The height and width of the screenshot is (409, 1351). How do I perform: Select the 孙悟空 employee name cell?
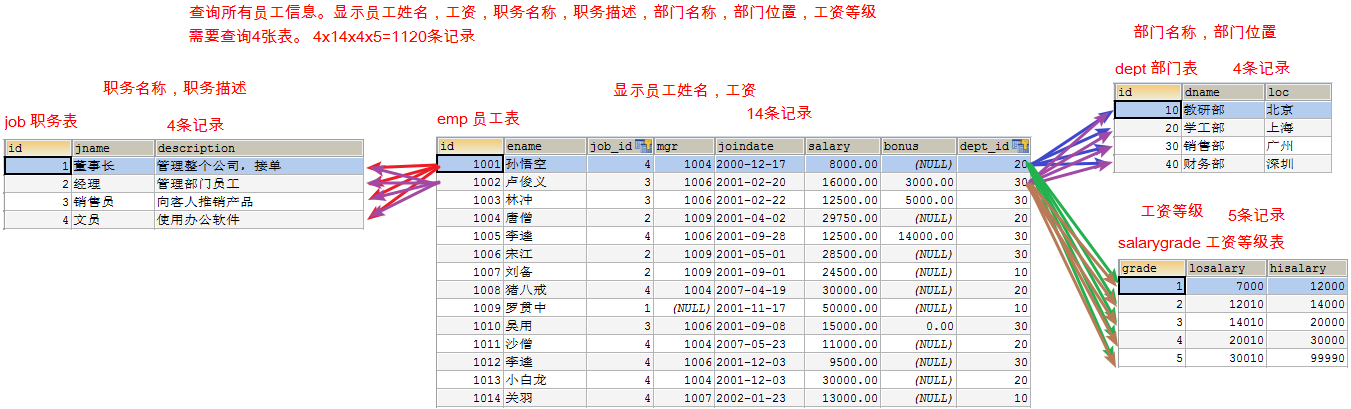point(544,164)
